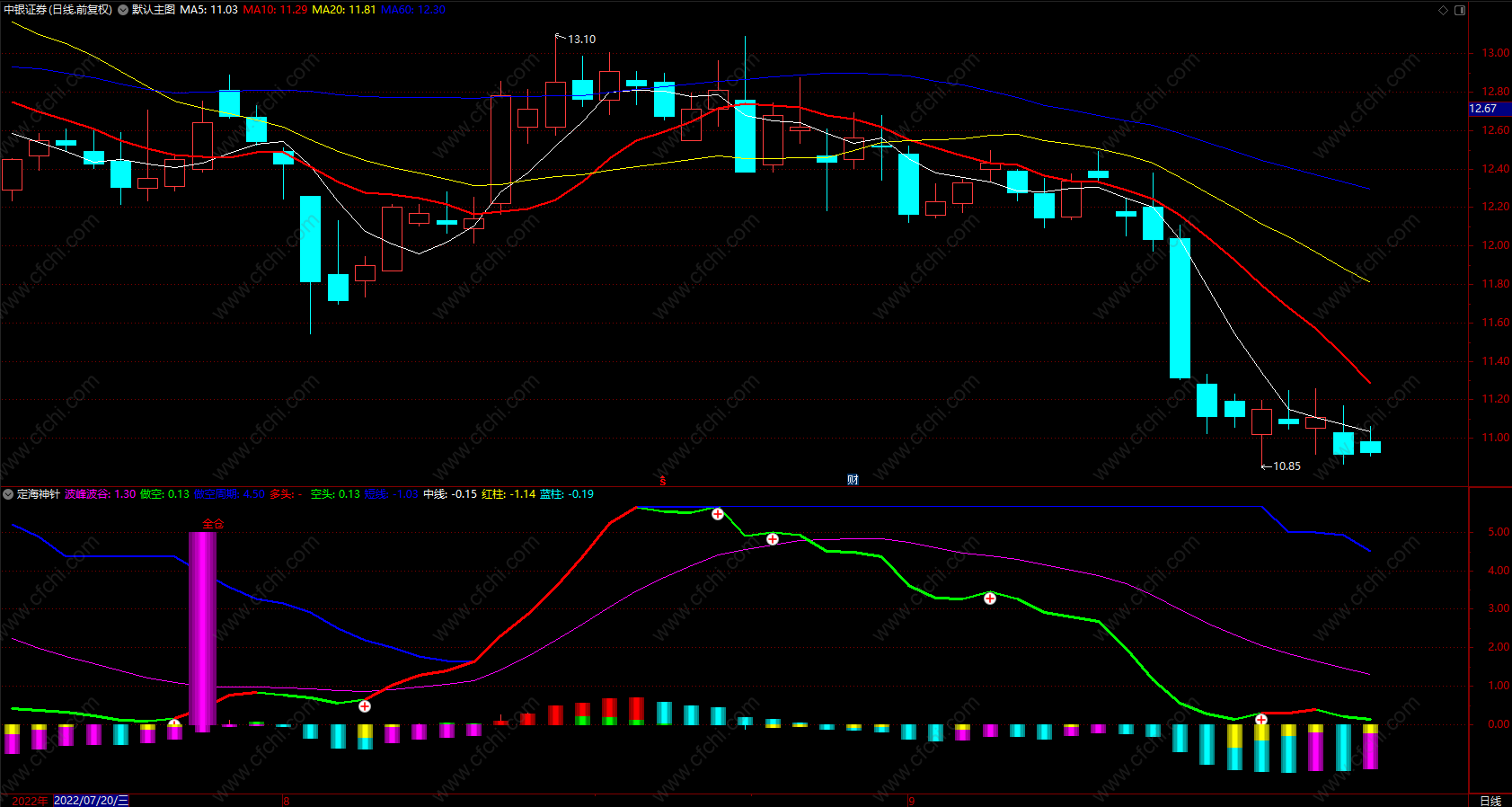Click the 做空: 0.13 value

165,494
